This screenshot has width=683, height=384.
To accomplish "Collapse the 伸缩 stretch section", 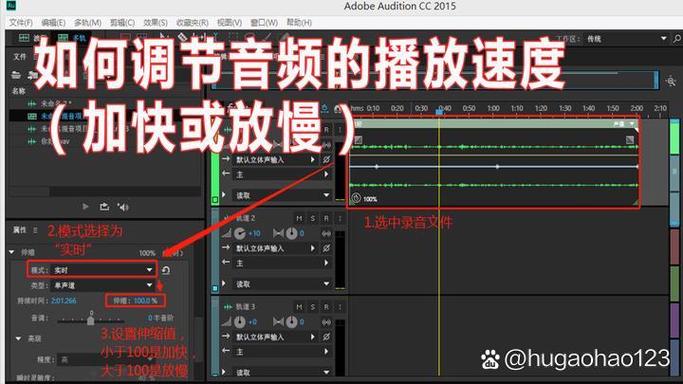I will 12,252.
